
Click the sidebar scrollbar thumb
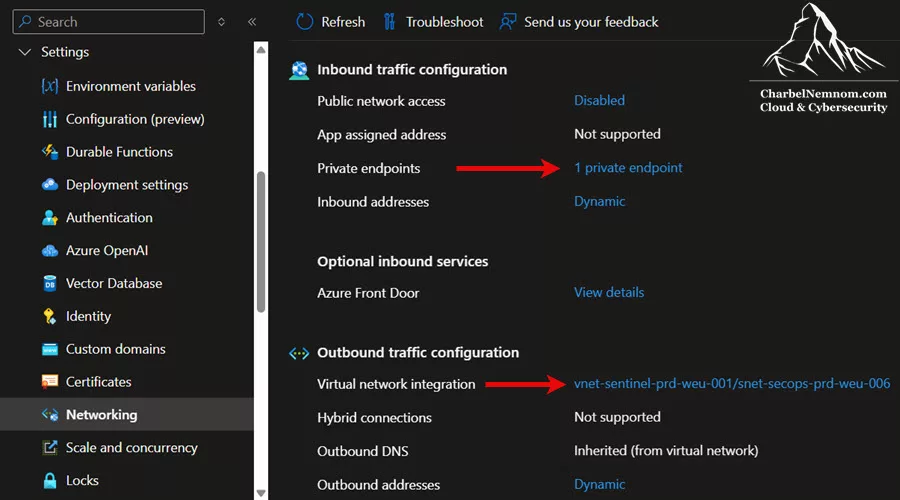click(261, 241)
